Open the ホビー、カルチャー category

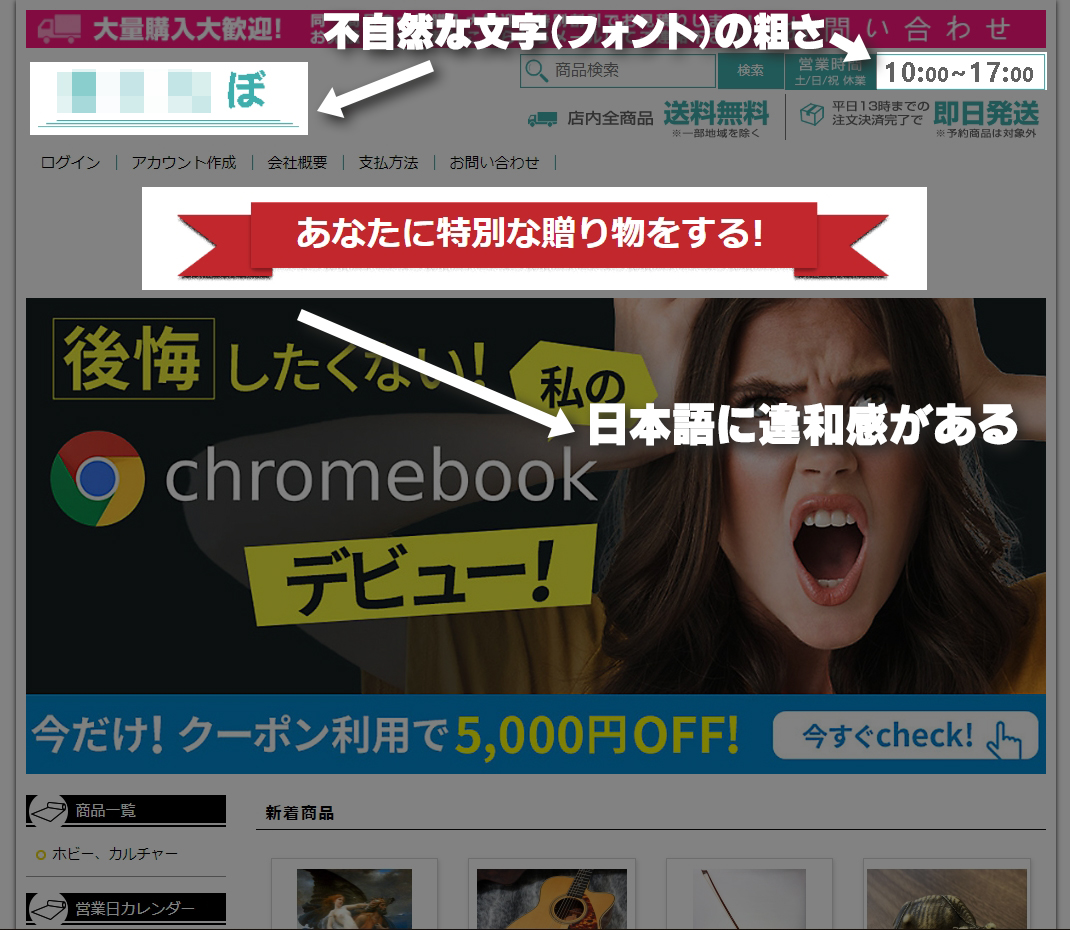coord(115,854)
